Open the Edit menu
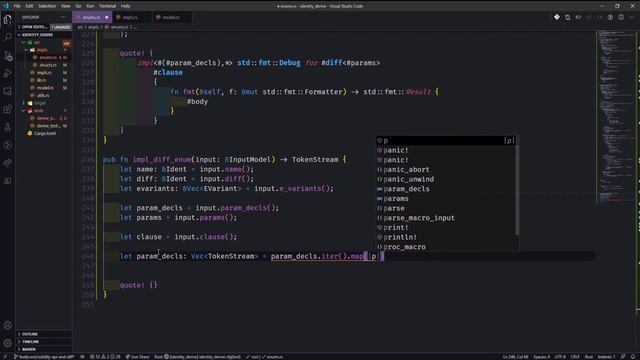The image size is (640, 360). [x=29, y=6]
